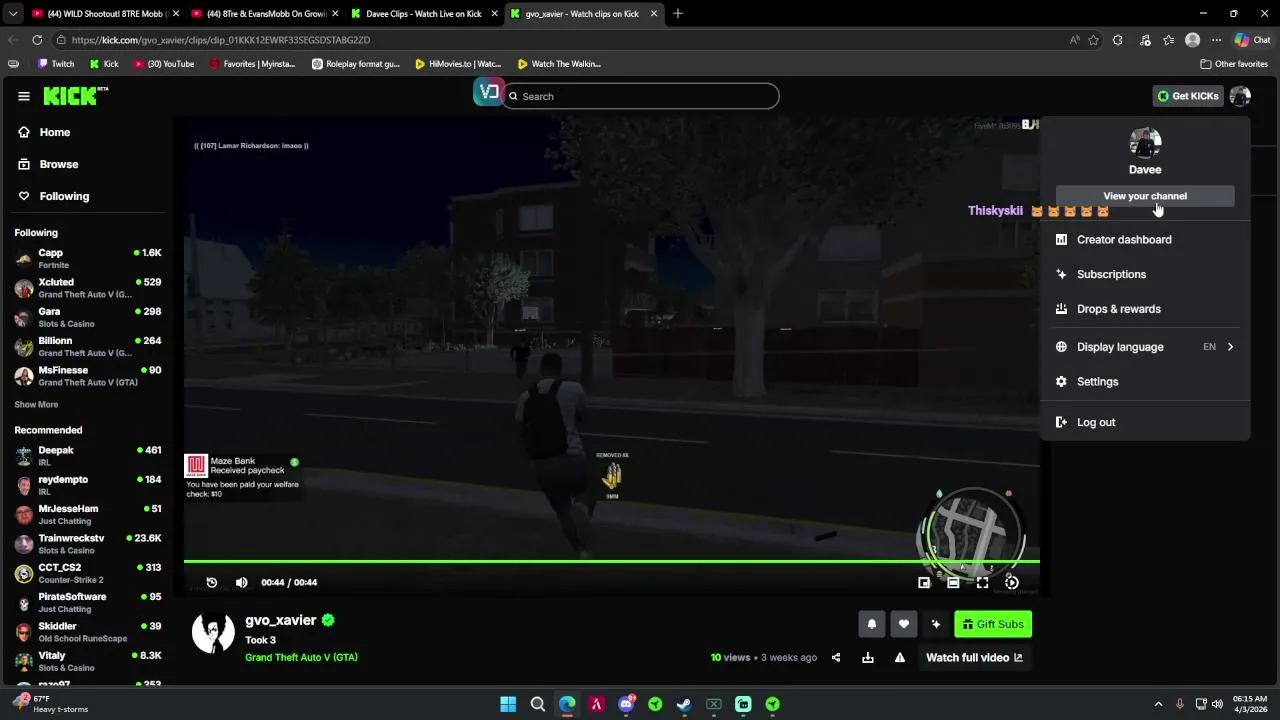Open MsFinesse channel in sidebar
Viewport: 1280px width, 720px height.
(x=88, y=376)
